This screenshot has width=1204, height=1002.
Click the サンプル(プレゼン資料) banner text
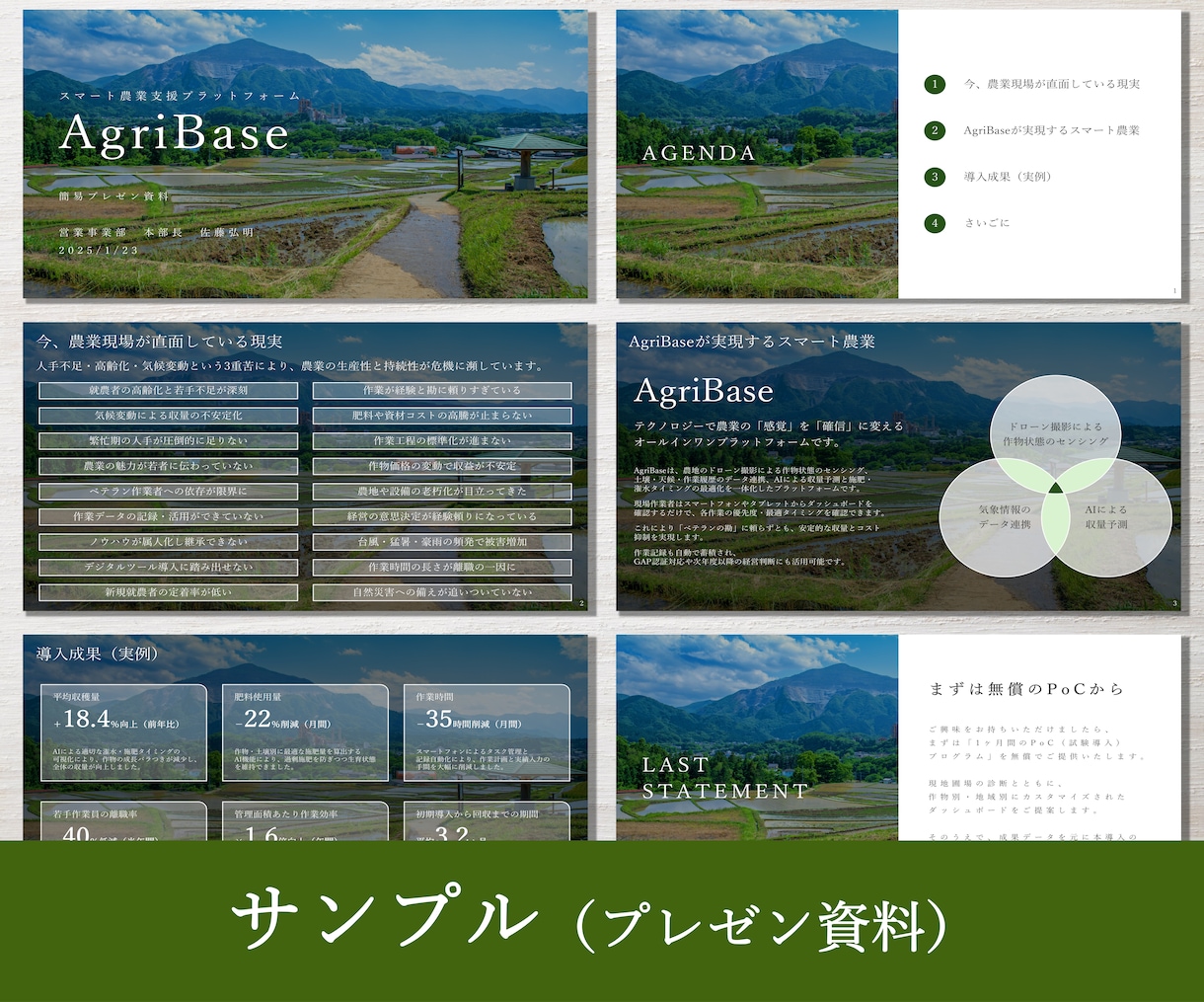tap(590, 921)
